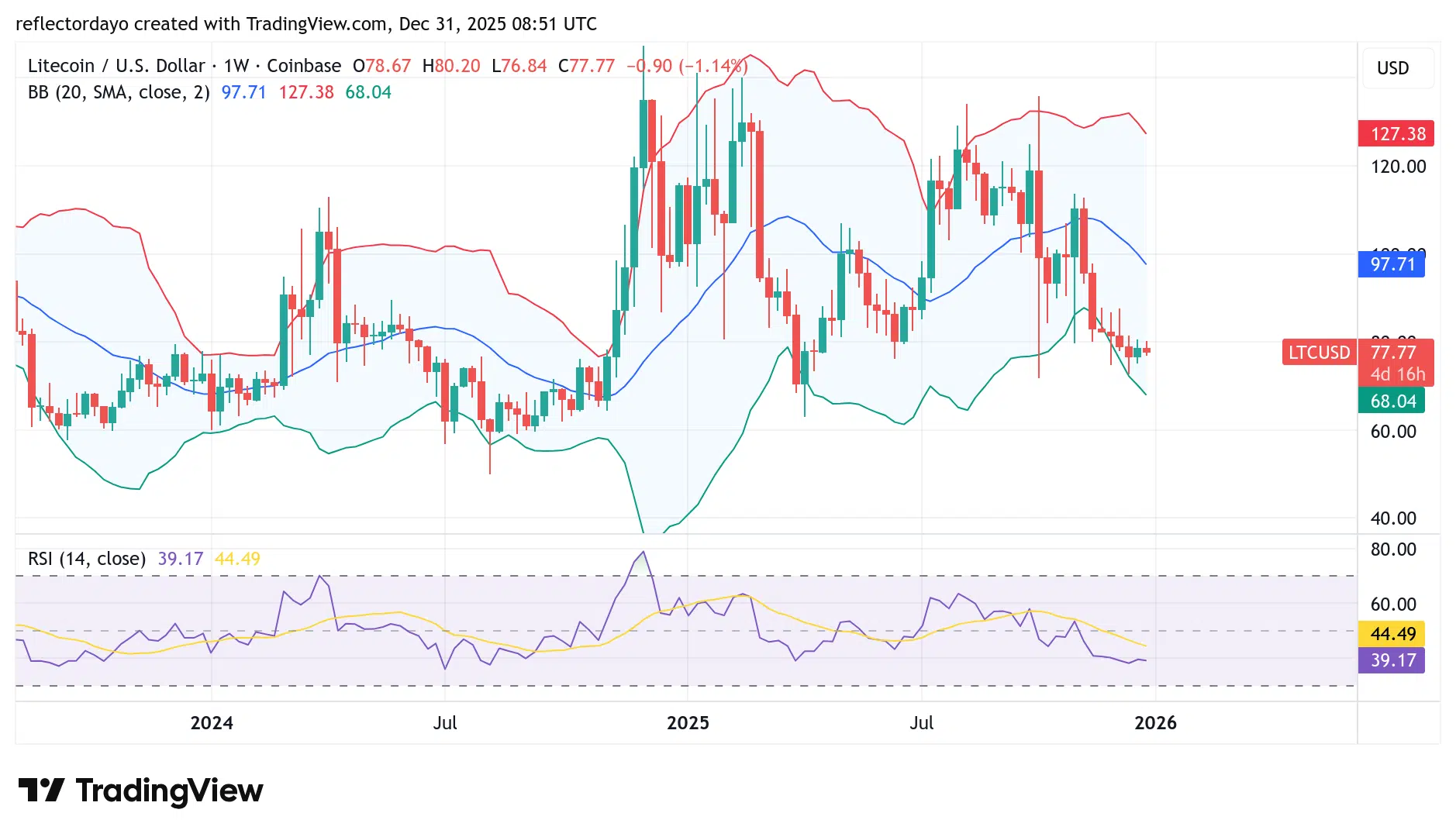Image resolution: width=1456 pixels, height=837 pixels.
Task: Click the 120.00 price axis label
Action: pyautogui.click(x=1398, y=167)
